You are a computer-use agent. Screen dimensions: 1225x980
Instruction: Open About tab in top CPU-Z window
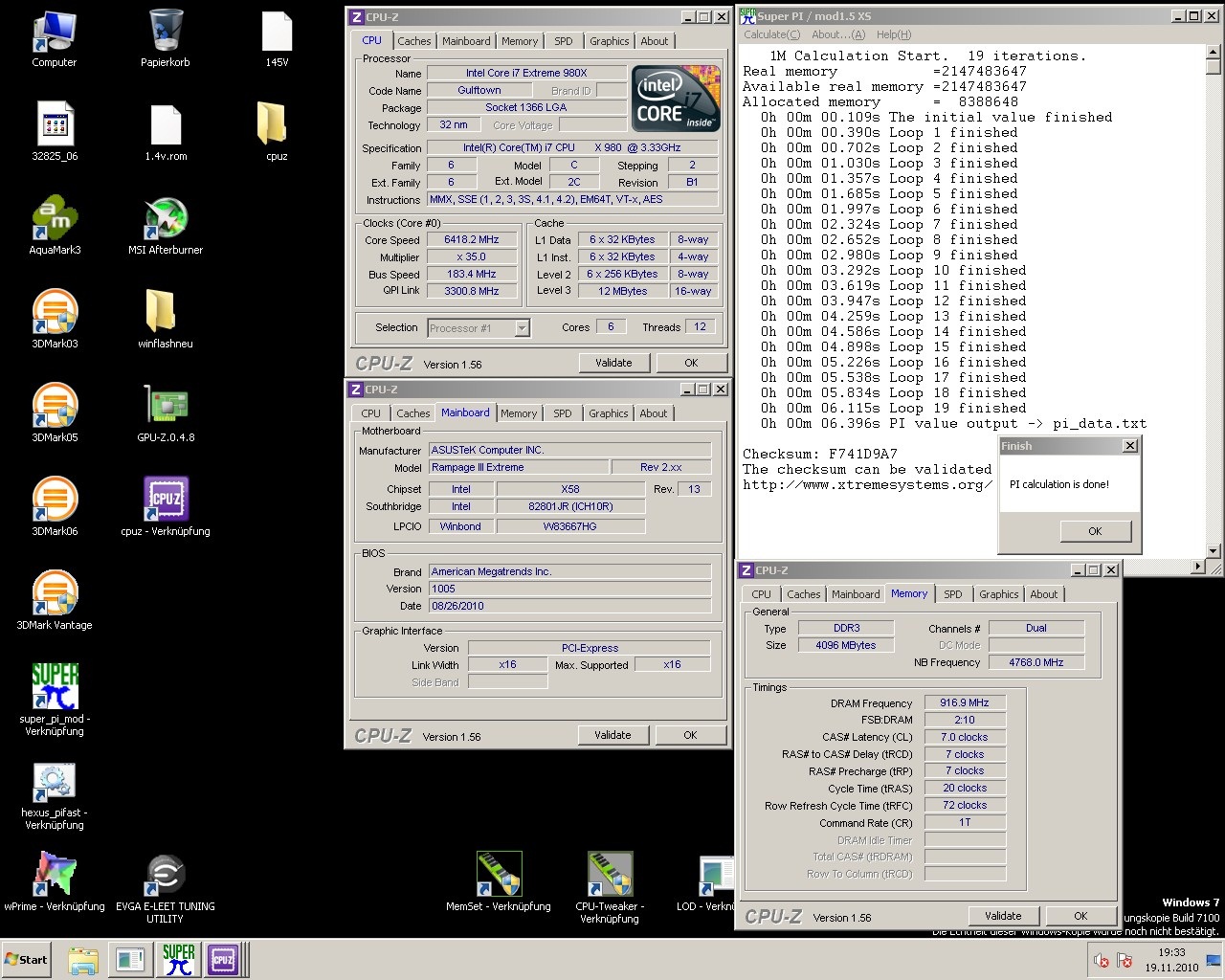[655, 41]
